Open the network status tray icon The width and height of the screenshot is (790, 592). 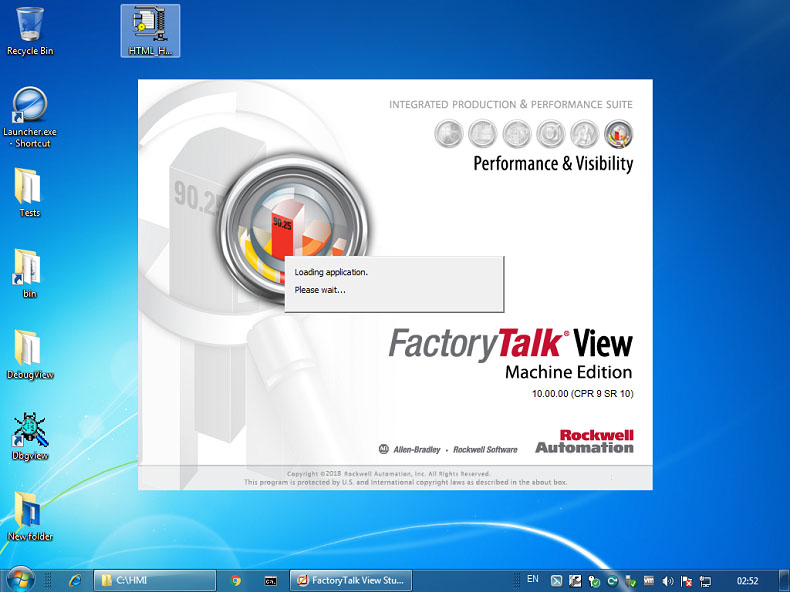(705, 581)
